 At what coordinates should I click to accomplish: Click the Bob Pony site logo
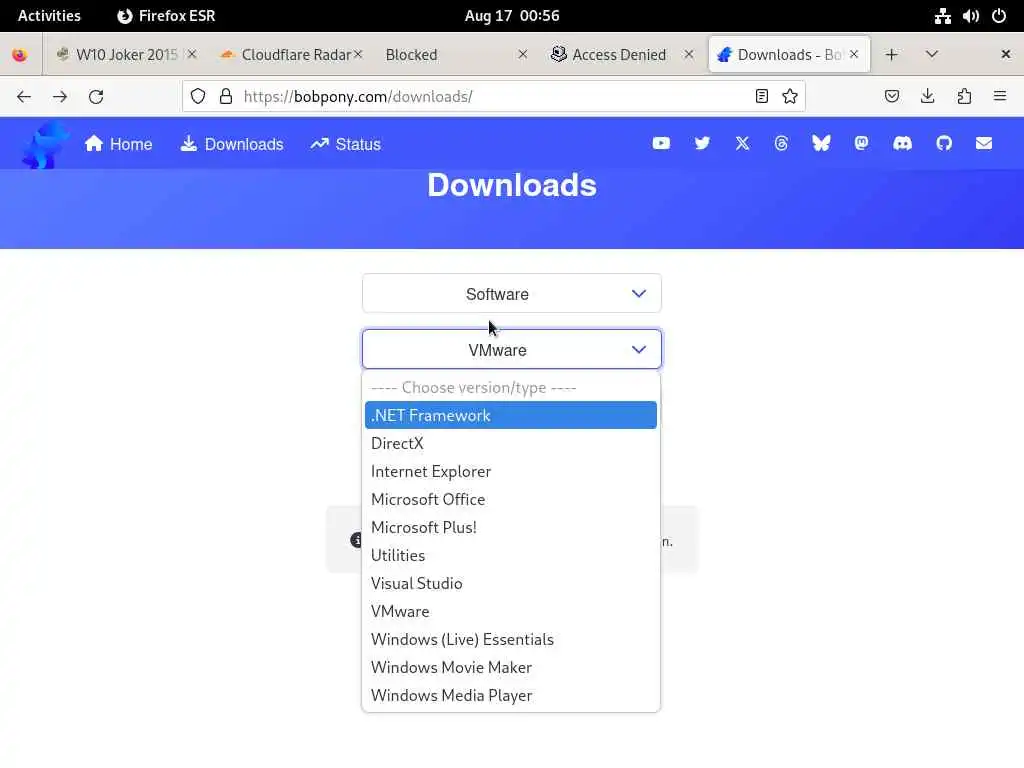pyautogui.click(x=44, y=144)
